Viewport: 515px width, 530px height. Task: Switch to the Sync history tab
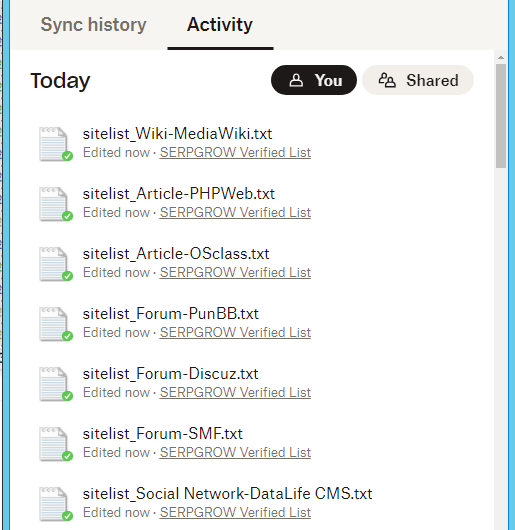pyautogui.click(x=93, y=25)
